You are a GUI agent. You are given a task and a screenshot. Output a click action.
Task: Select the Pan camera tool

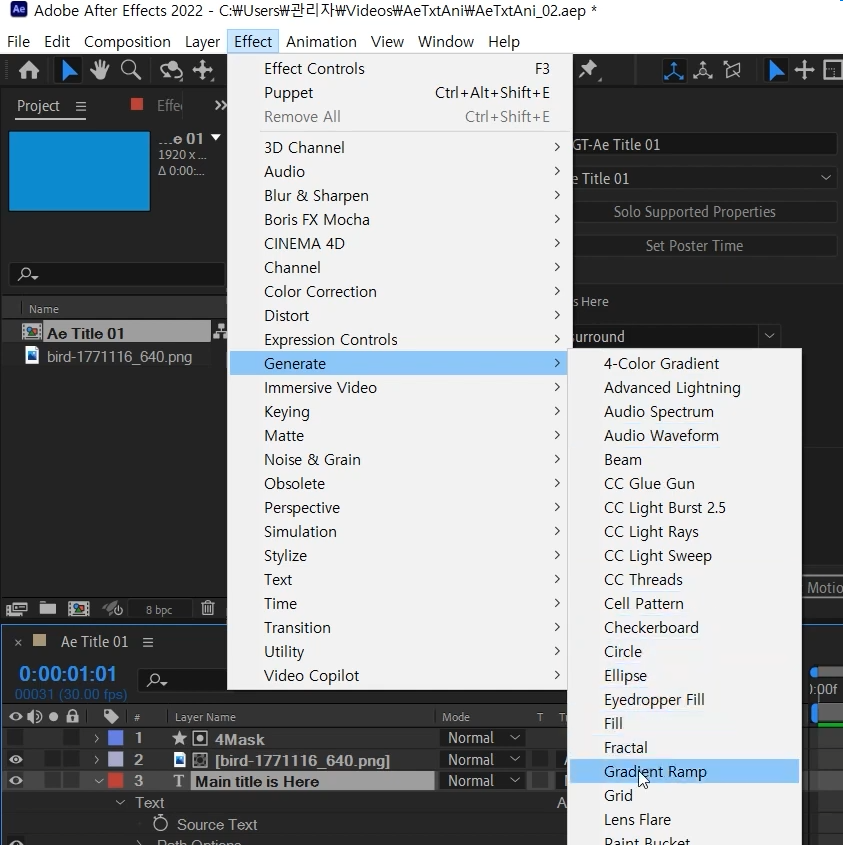click(203, 70)
